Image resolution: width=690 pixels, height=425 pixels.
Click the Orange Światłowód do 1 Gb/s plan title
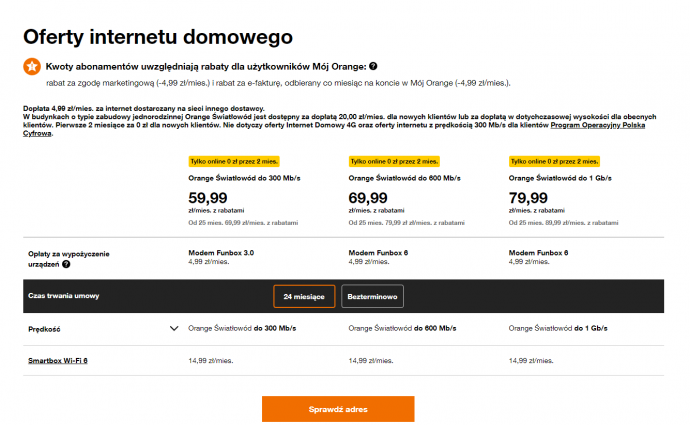[x=560, y=178]
